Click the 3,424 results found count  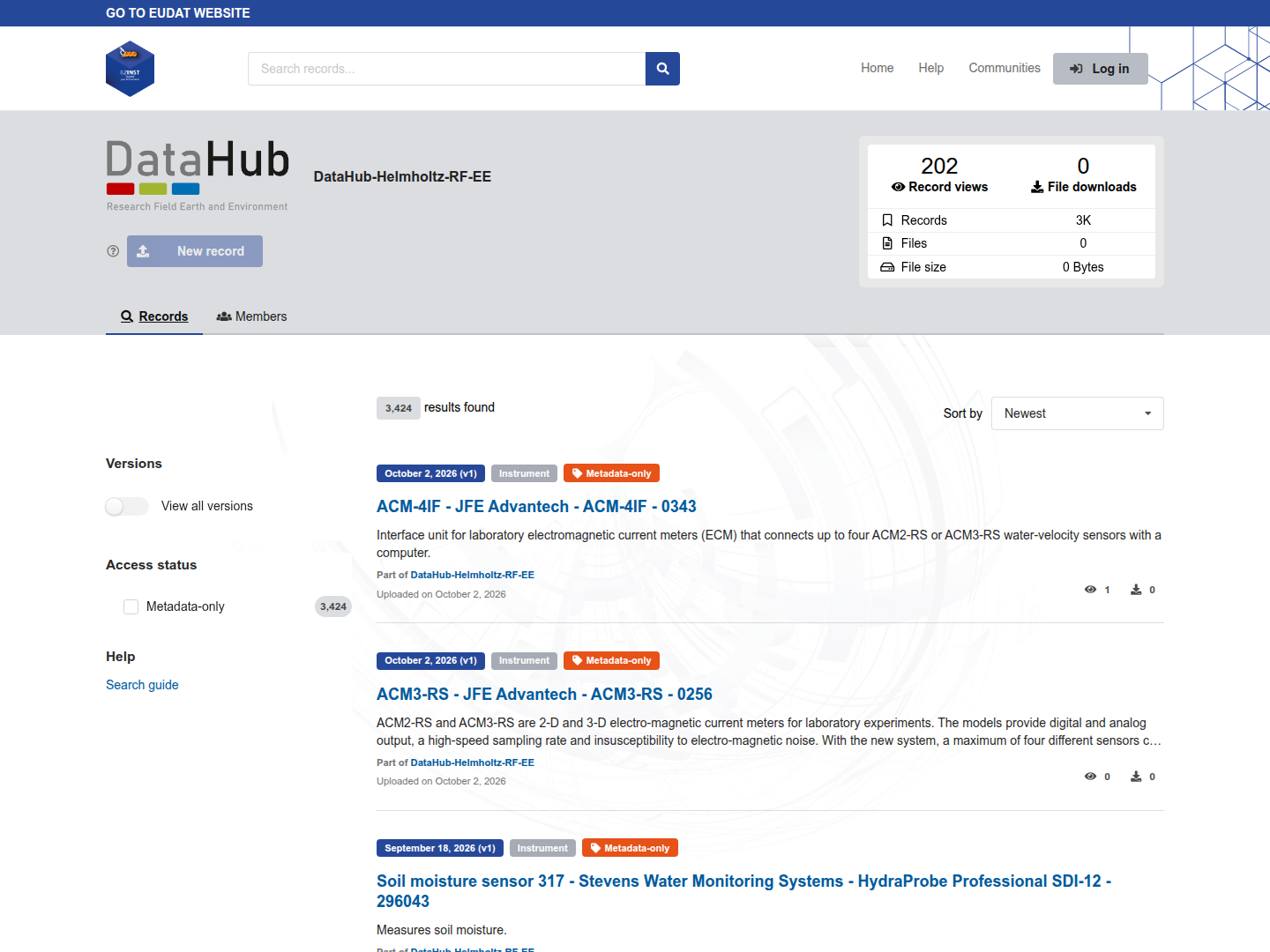point(399,408)
